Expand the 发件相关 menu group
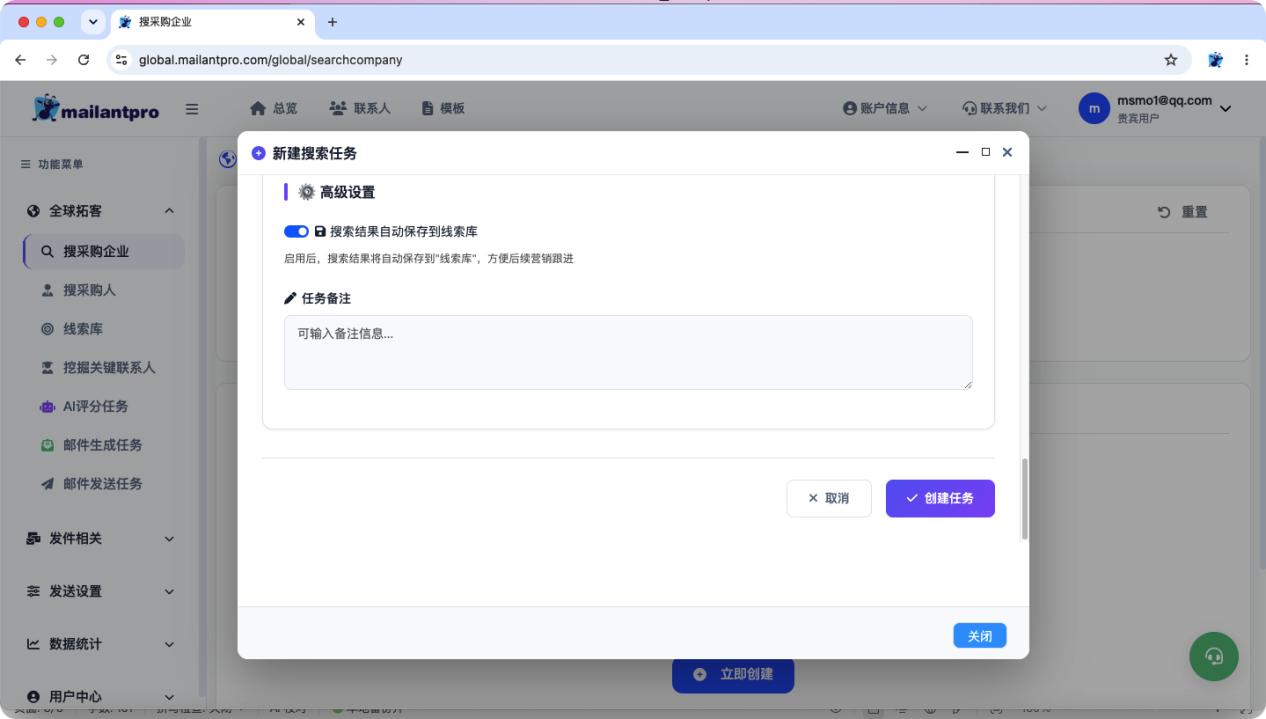 click(100, 538)
